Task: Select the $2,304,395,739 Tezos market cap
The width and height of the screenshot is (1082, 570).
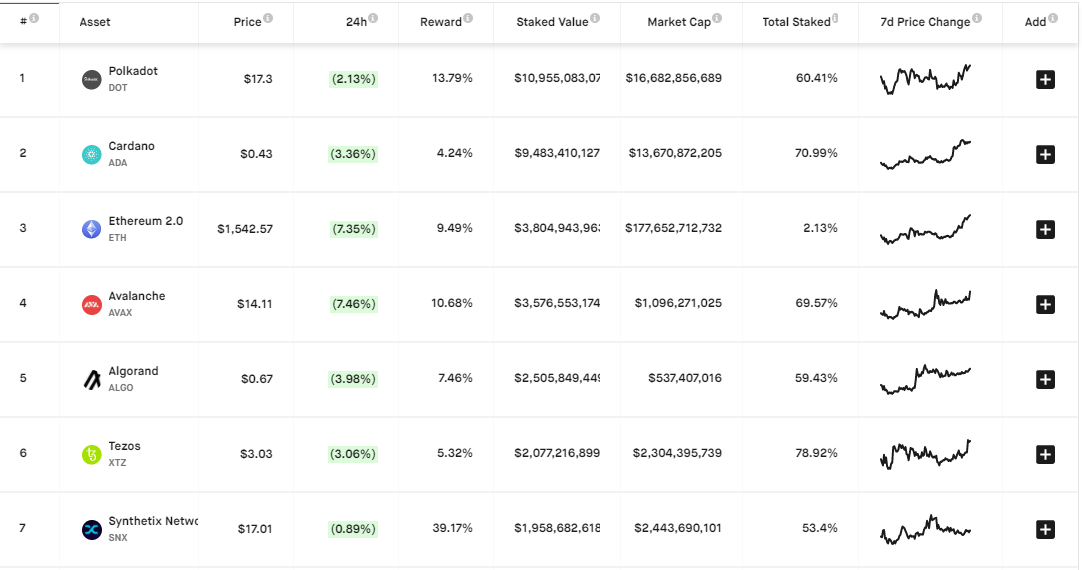Action: (677, 453)
